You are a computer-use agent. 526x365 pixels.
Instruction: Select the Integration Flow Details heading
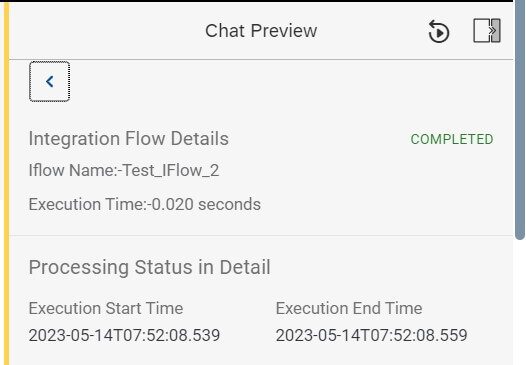point(128,139)
